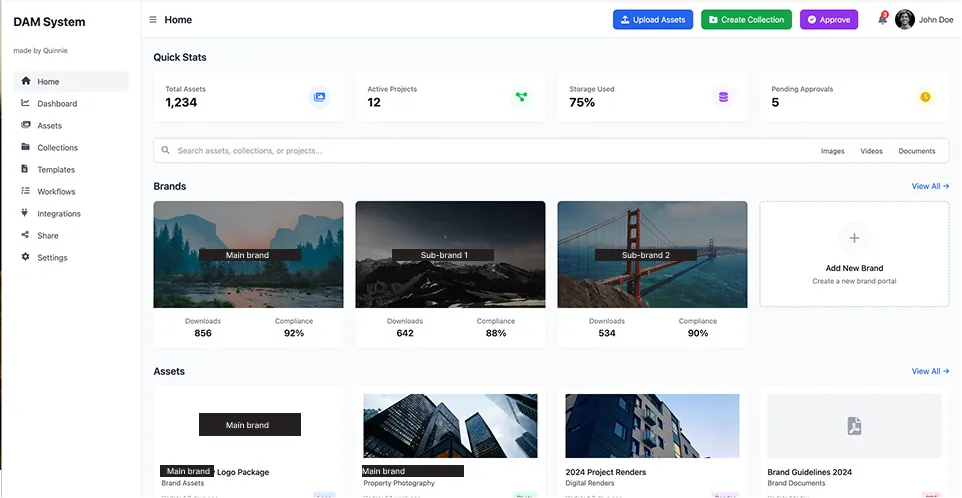
Task: Click the purple Approve button
Action: click(x=829, y=20)
